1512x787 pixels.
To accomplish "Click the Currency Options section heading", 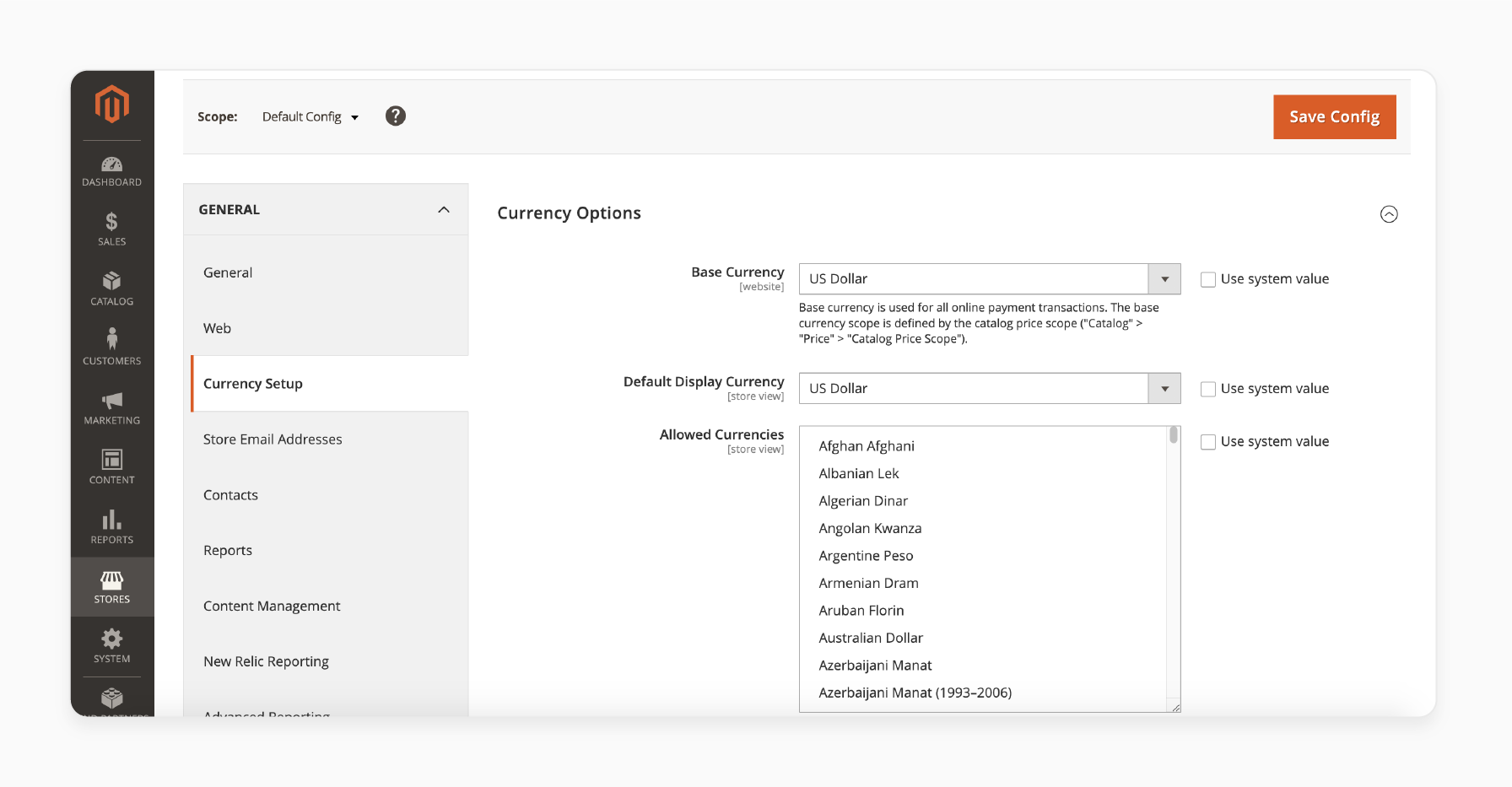I will tap(570, 213).
